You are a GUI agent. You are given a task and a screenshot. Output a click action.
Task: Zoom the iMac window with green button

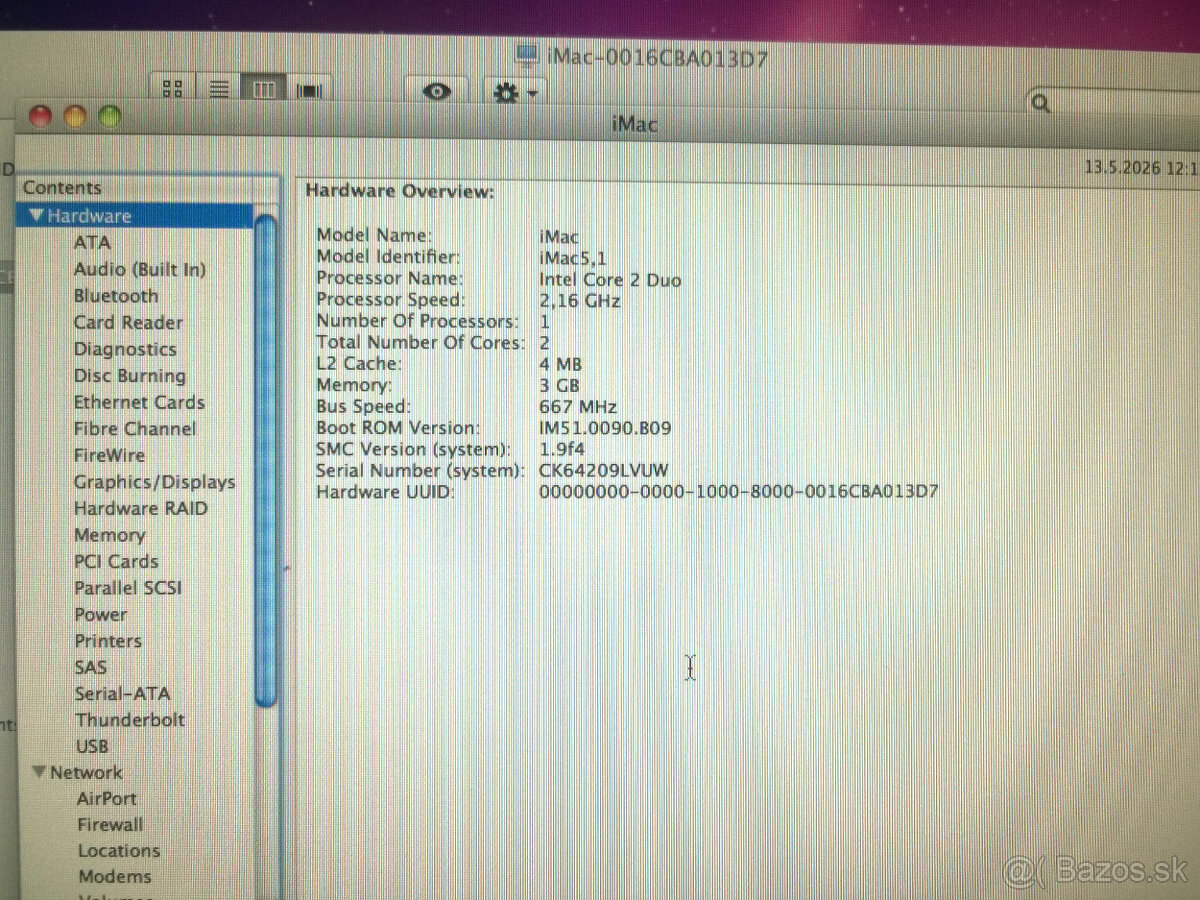pos(109,117)
